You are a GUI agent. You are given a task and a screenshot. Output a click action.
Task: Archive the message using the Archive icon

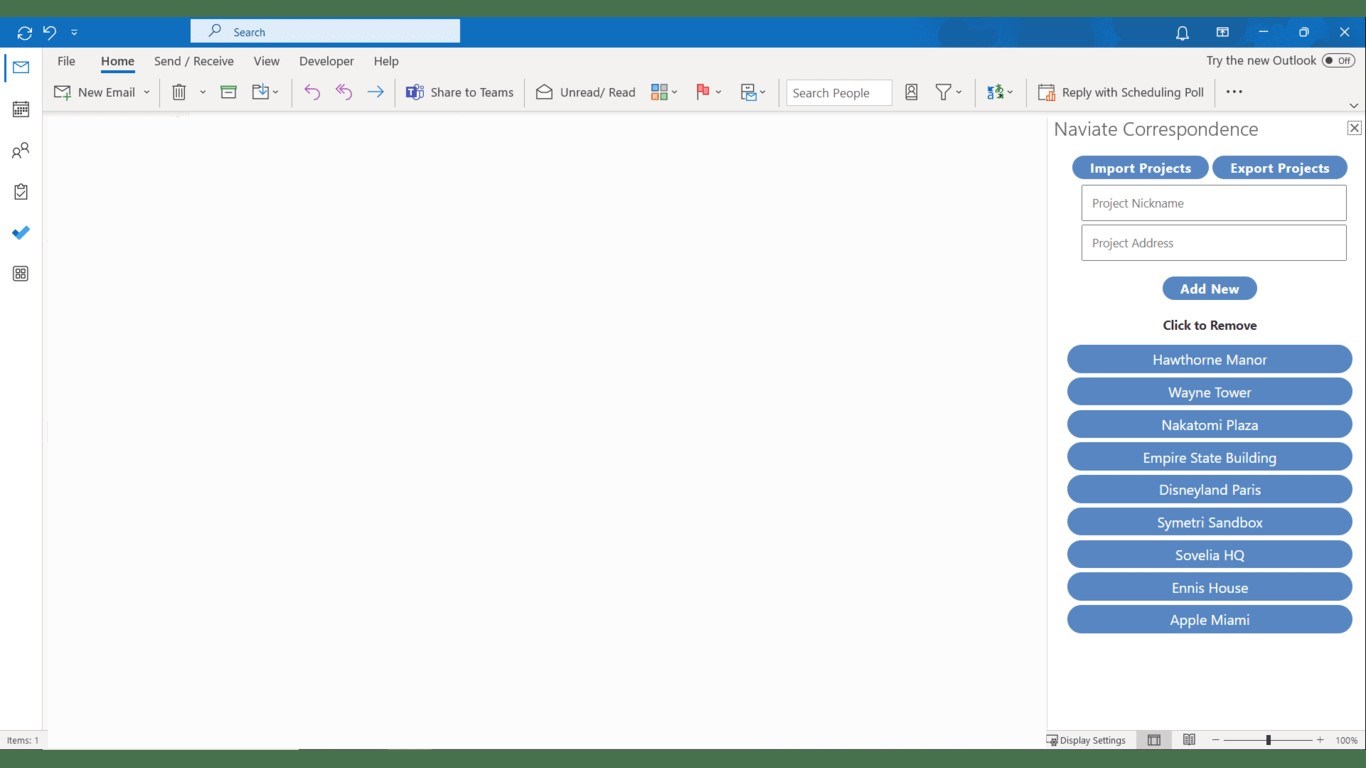coord(229,92)
